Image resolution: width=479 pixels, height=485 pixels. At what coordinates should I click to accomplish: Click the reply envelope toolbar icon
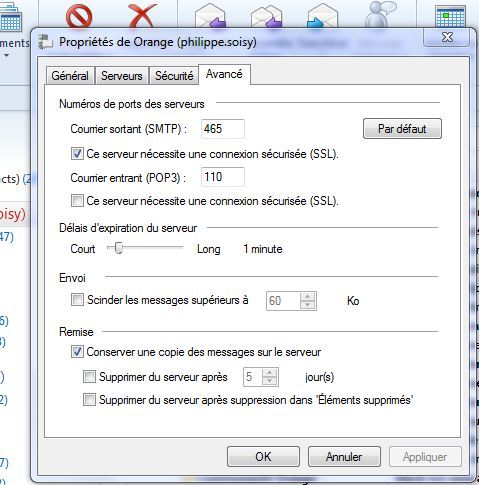(211, 16)
